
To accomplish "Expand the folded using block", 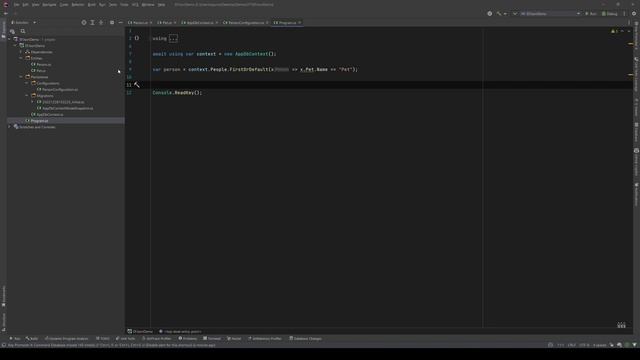I will point(173,38).
